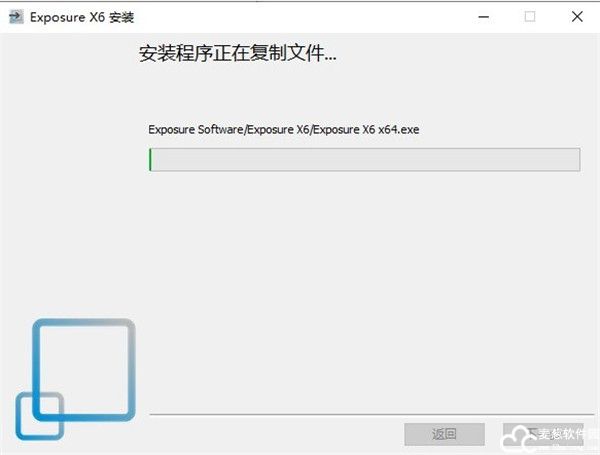Click the heading 安装程序正在复制文件

click(x=238, y=53)
